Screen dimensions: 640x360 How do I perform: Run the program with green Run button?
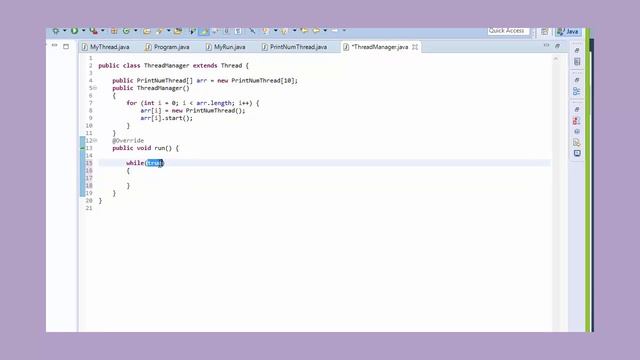tap(74, 31)
